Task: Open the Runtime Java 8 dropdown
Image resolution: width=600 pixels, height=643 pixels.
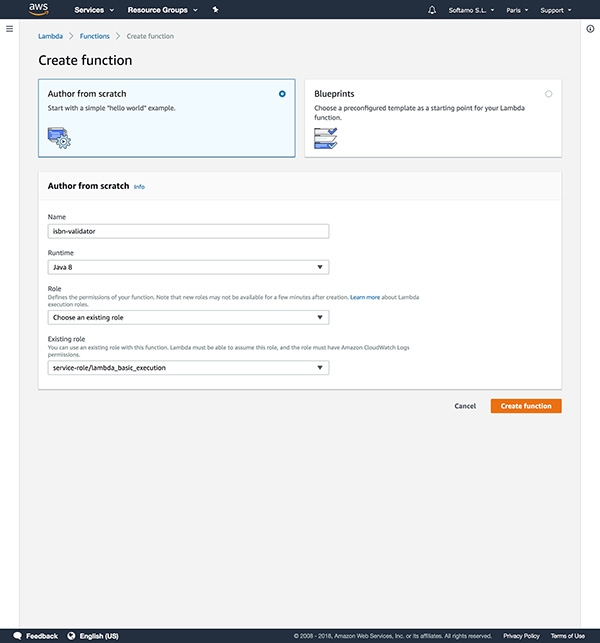Action: click(x=188, y=267)
